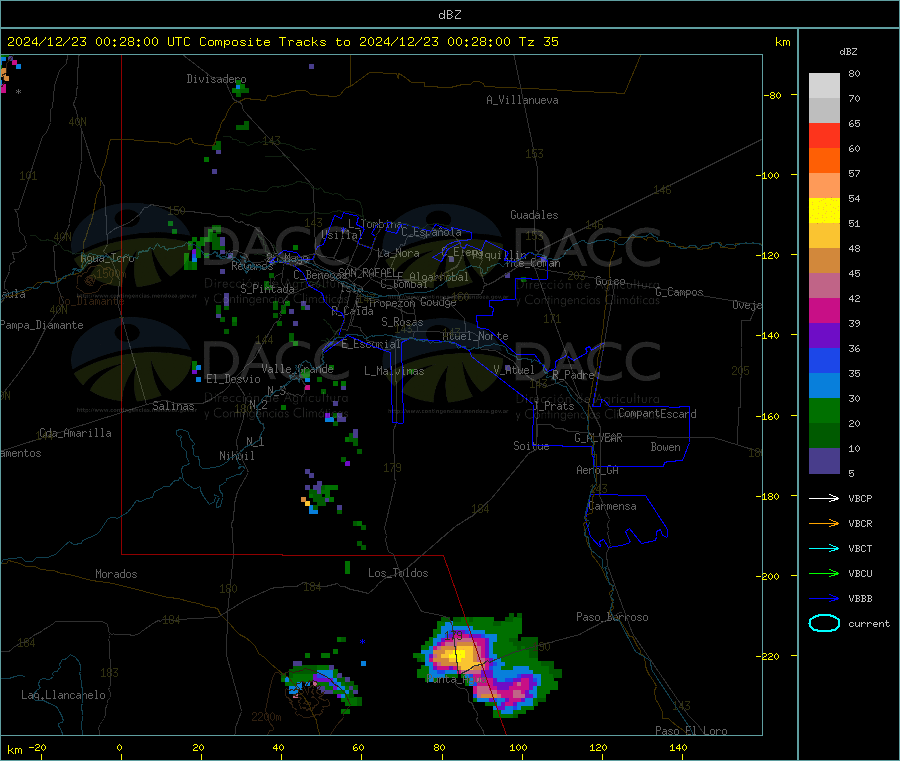Click the Paso_El_Loro map label

pos(691,731)
